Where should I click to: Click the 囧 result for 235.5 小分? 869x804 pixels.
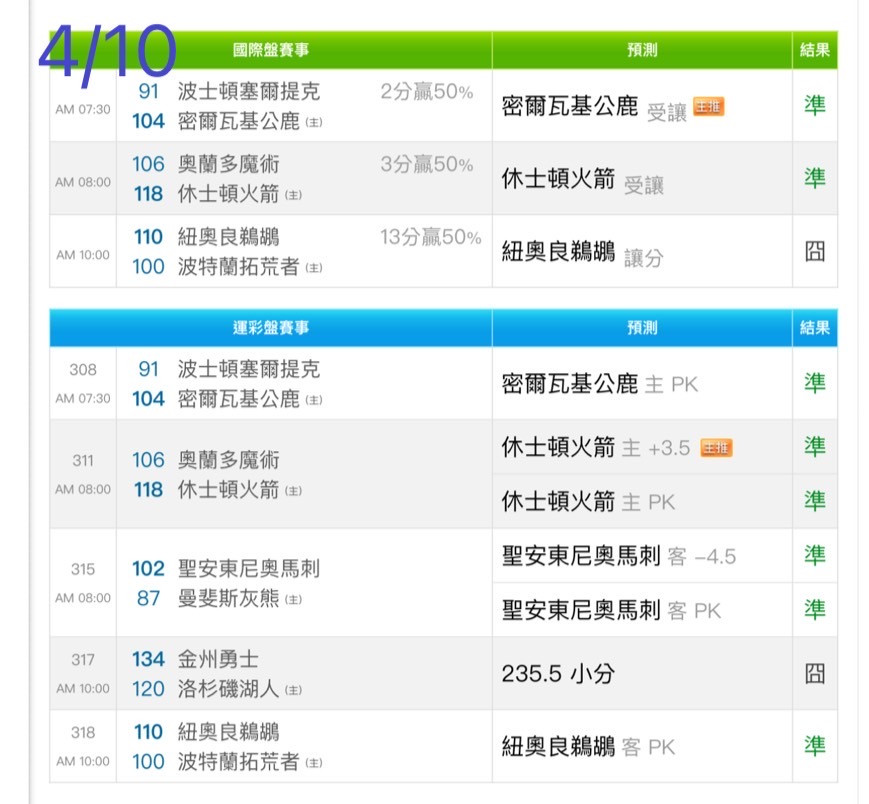coord(815,674)
